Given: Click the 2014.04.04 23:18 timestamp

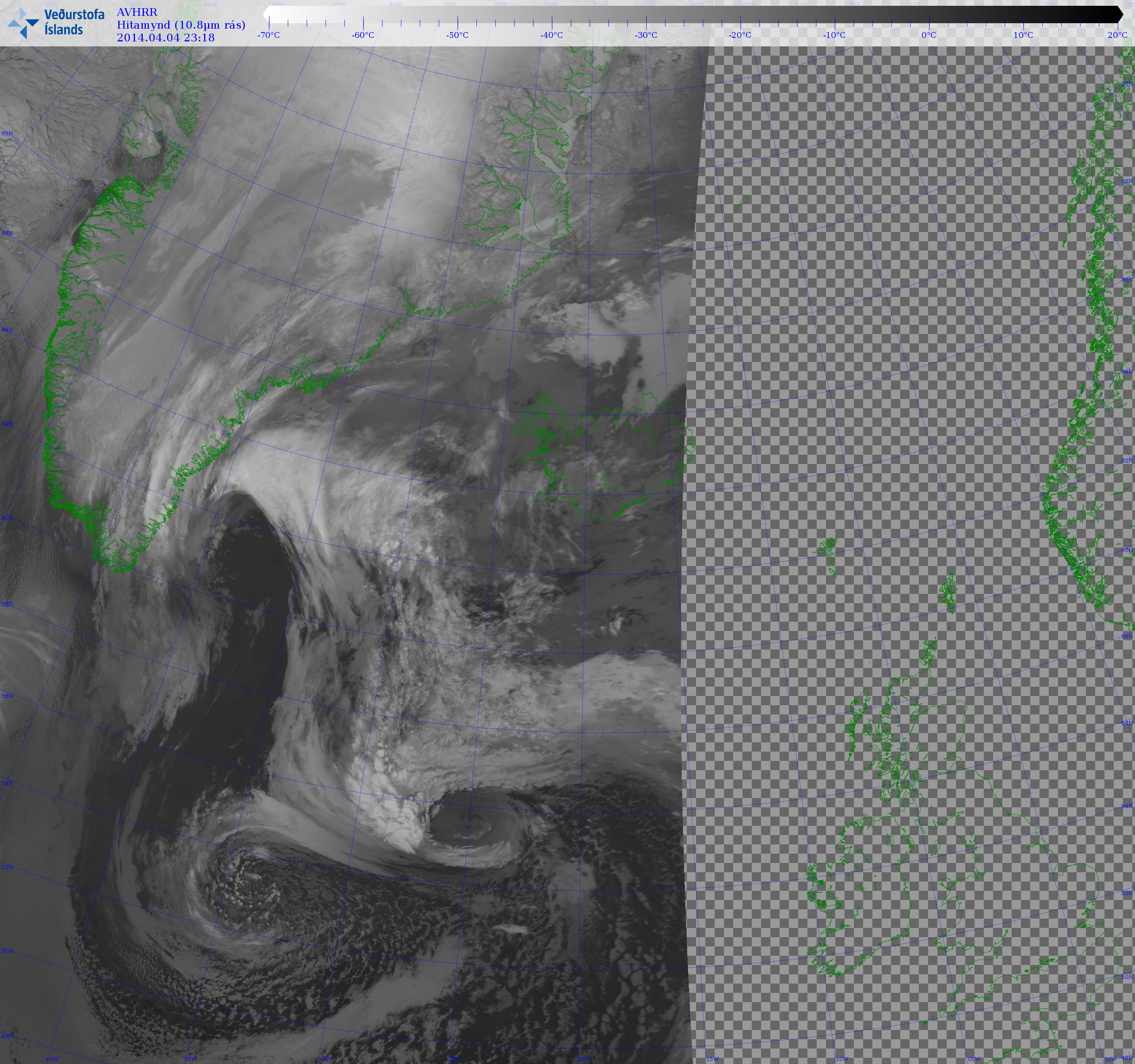Looking at the screenshot, I should click(166, 38).
